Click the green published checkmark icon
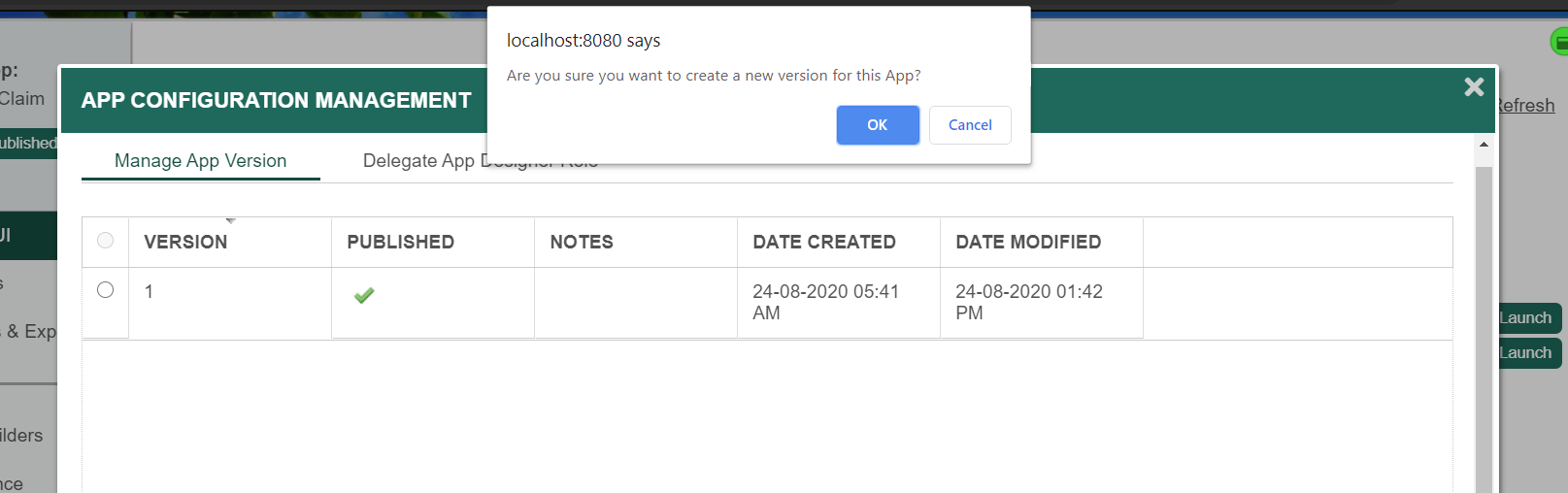The image size is (1568, 493). 364,295
